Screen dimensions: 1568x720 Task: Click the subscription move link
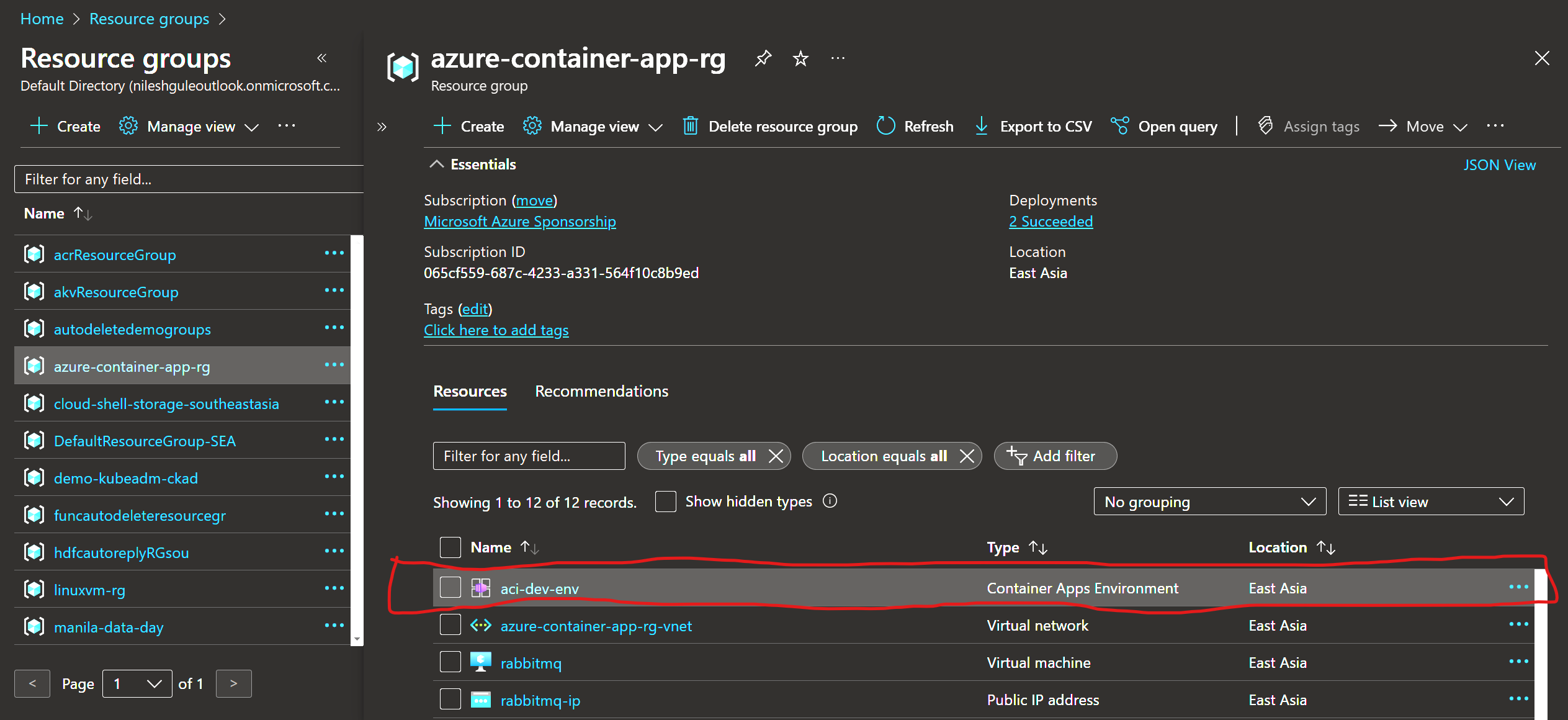[x=534, y=200]
